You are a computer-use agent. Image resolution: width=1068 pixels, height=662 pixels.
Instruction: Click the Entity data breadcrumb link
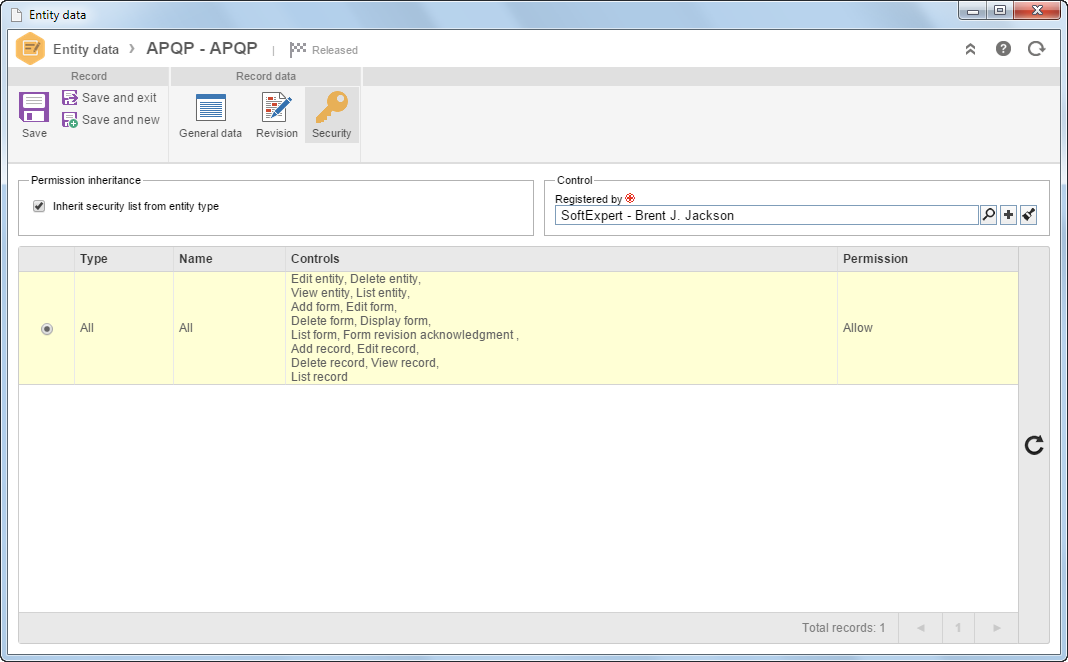pos(86,49)
